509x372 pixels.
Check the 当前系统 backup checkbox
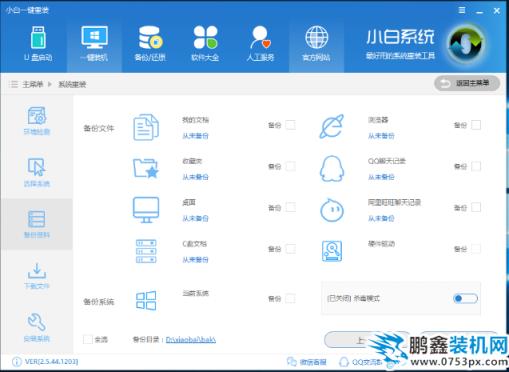[x=290, y=299]
